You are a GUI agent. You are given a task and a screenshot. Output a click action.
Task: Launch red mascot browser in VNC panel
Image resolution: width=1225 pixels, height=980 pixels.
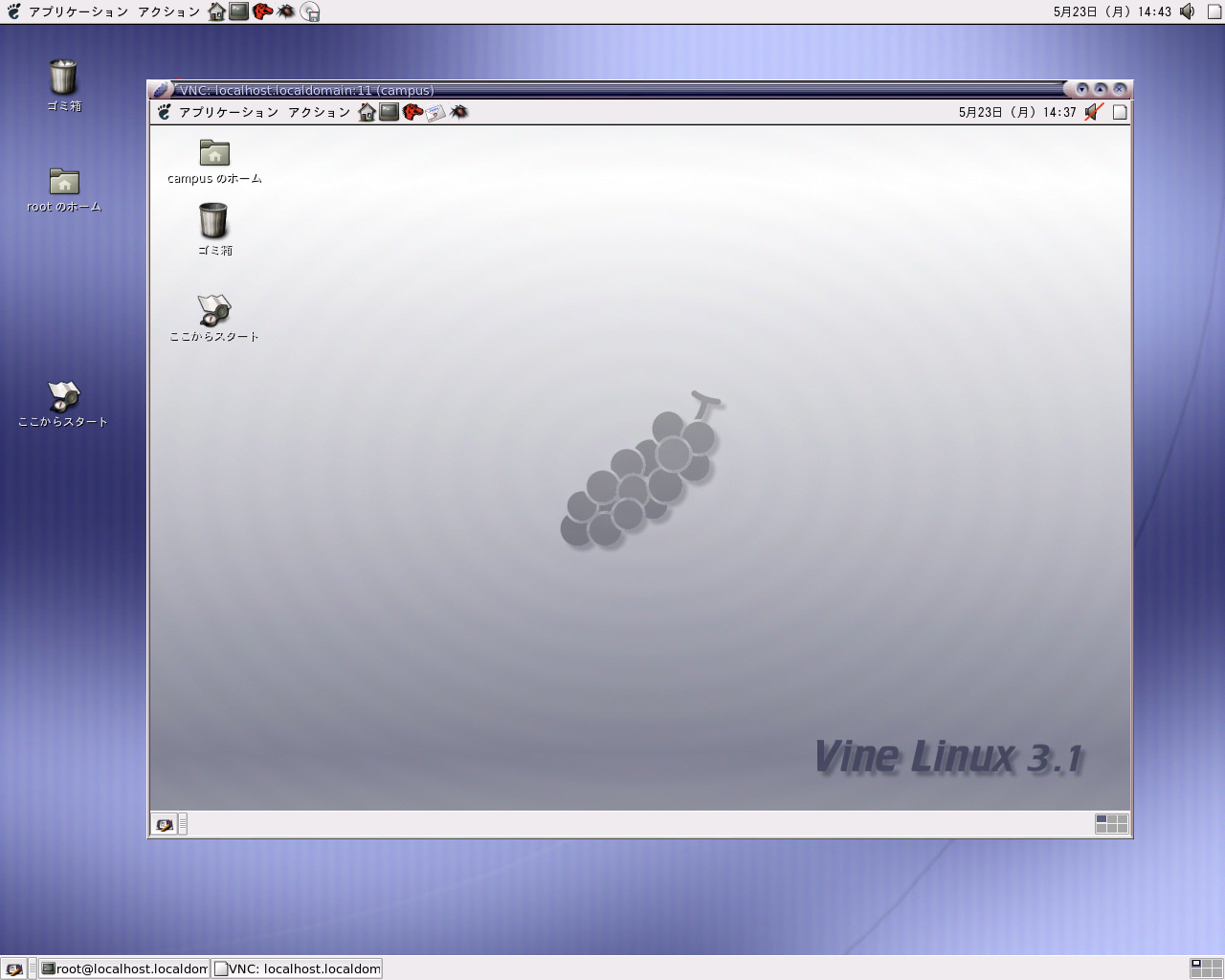pyautogui.click(x=412, y=112)
